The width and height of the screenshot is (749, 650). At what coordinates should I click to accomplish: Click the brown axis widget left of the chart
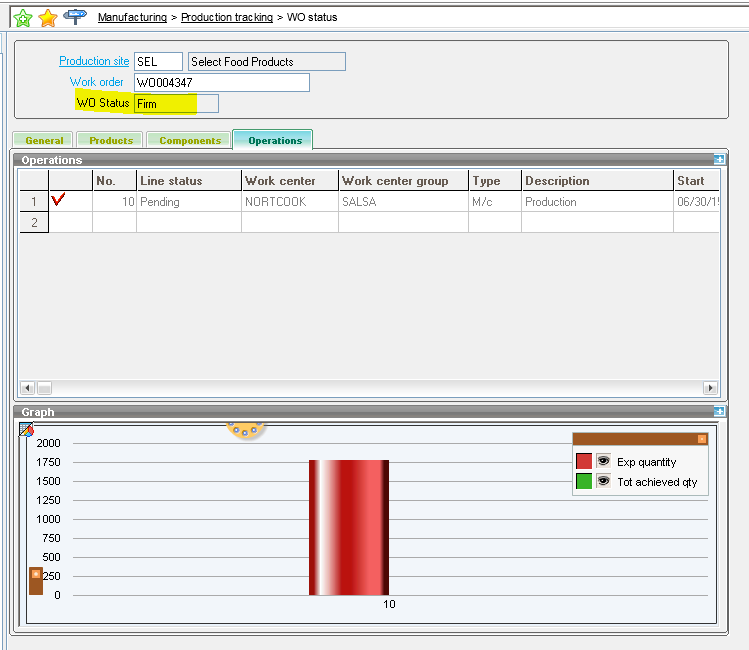[x=36, y=580]
